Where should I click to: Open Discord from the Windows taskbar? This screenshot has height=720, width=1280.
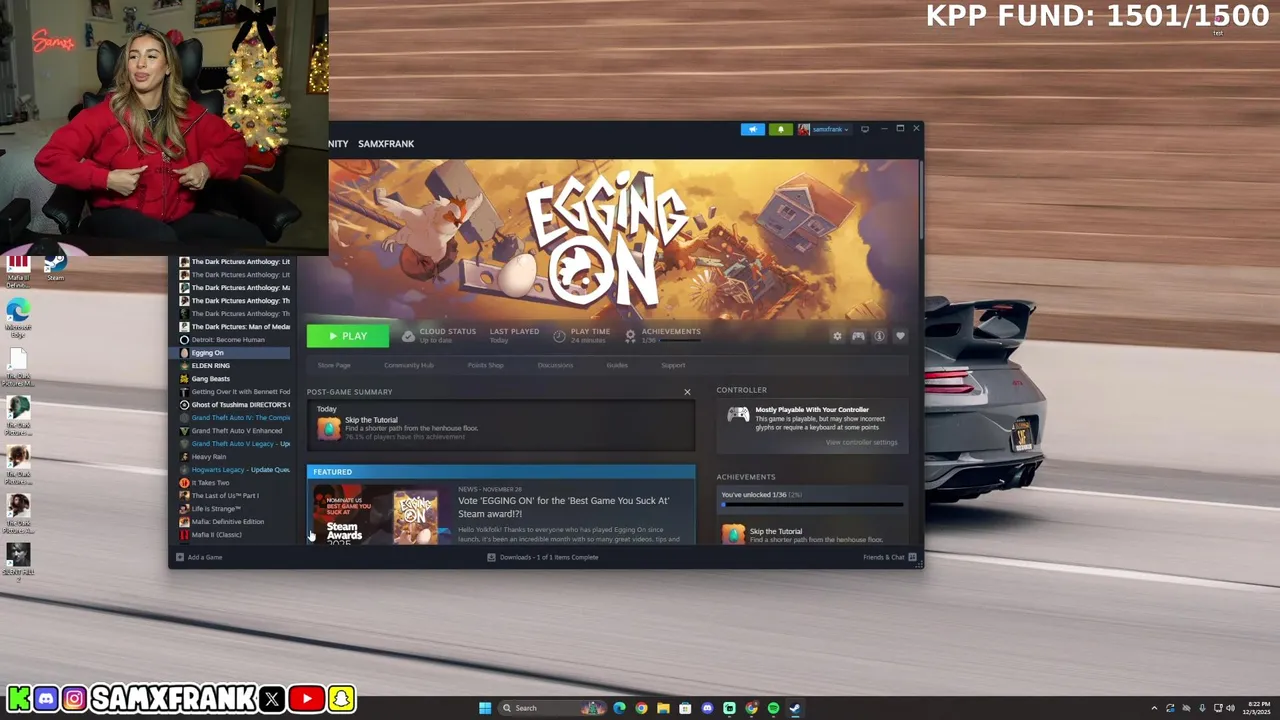point(707,708)
